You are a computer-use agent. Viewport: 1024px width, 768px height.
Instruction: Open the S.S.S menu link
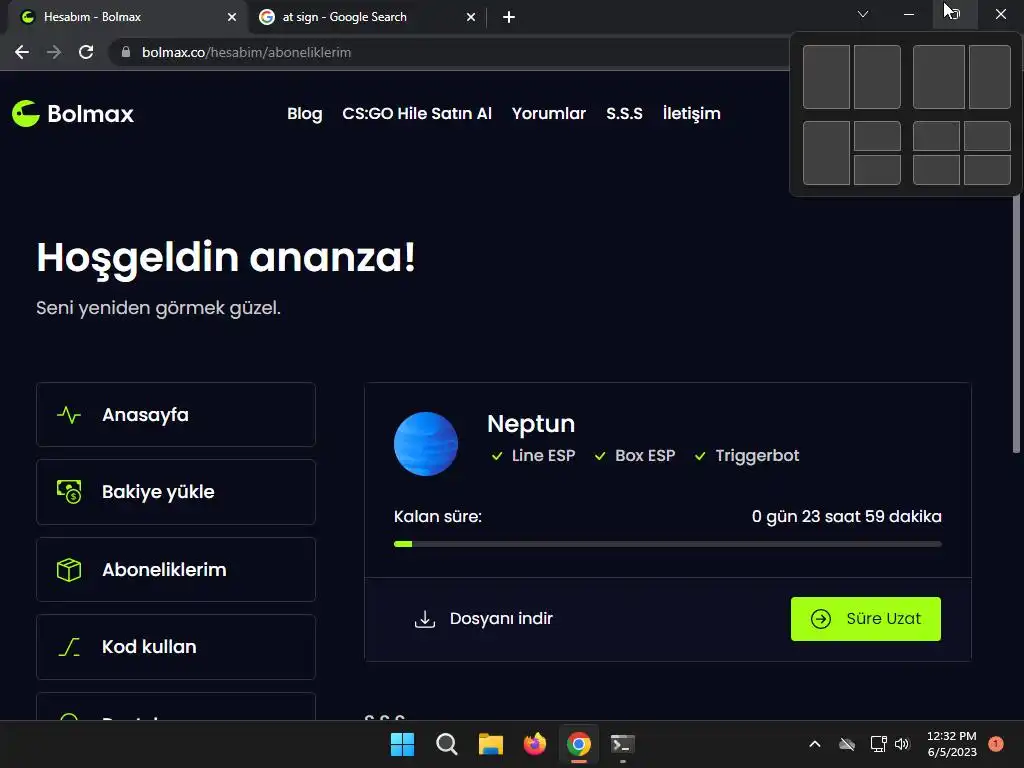(624, 114)
